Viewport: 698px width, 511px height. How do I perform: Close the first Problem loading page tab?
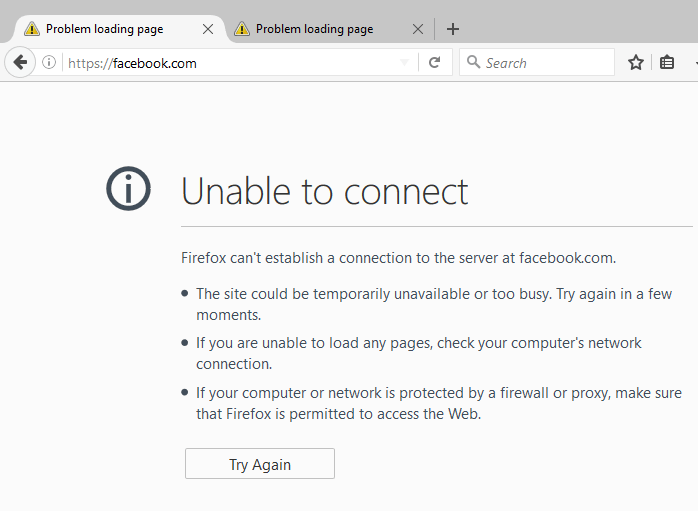pyautogui.click(x=208, y=29)
